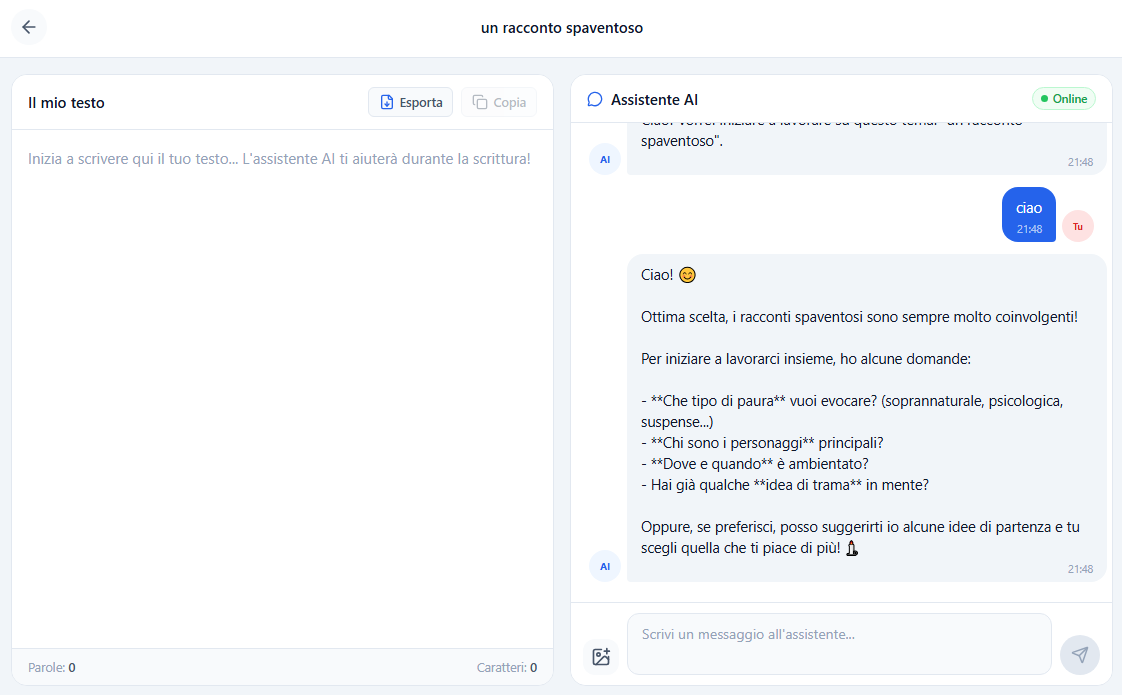Image resolution: width=1122 pixels, height=695 pixels.
Task: Click the "Assistente AI" heading text
Action: point(654,99)
